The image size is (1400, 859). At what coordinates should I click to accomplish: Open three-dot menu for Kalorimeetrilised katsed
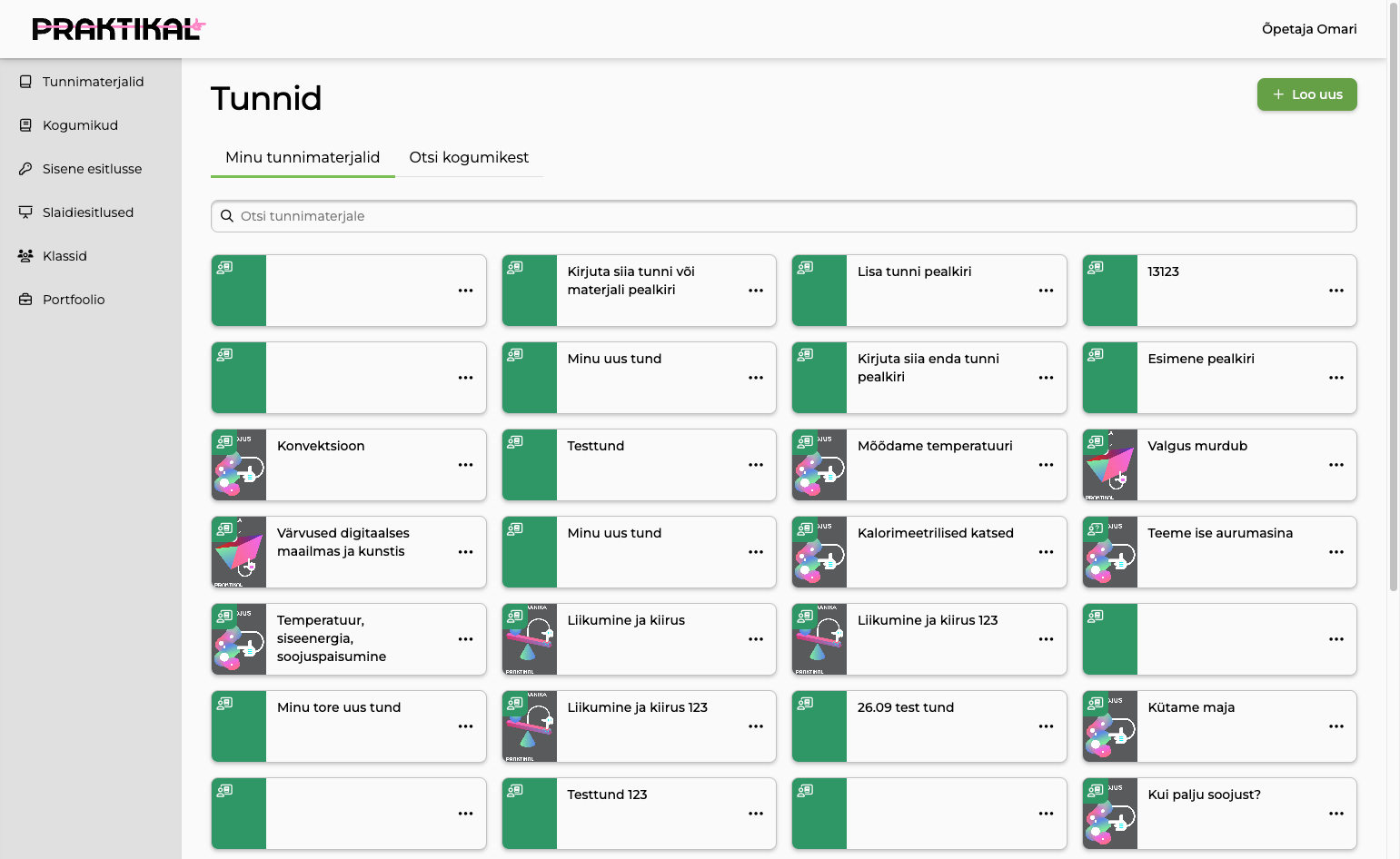click(x=1047, y=552)
